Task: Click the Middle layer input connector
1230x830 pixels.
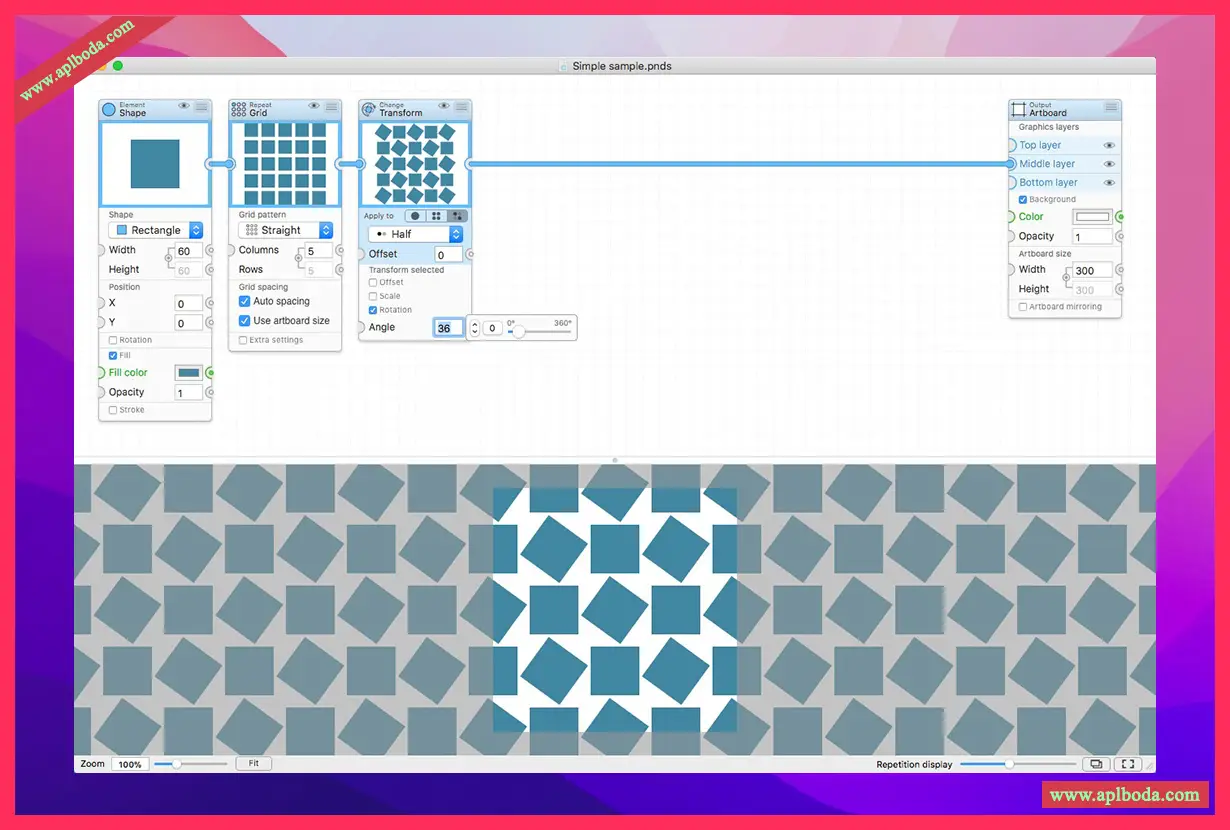Action: point(1011,164)
